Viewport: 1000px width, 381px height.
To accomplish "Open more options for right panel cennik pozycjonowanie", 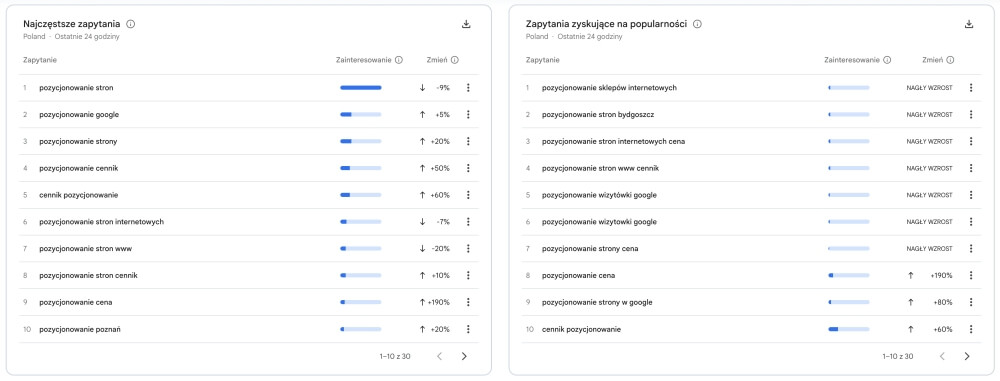I will point(971,329).
